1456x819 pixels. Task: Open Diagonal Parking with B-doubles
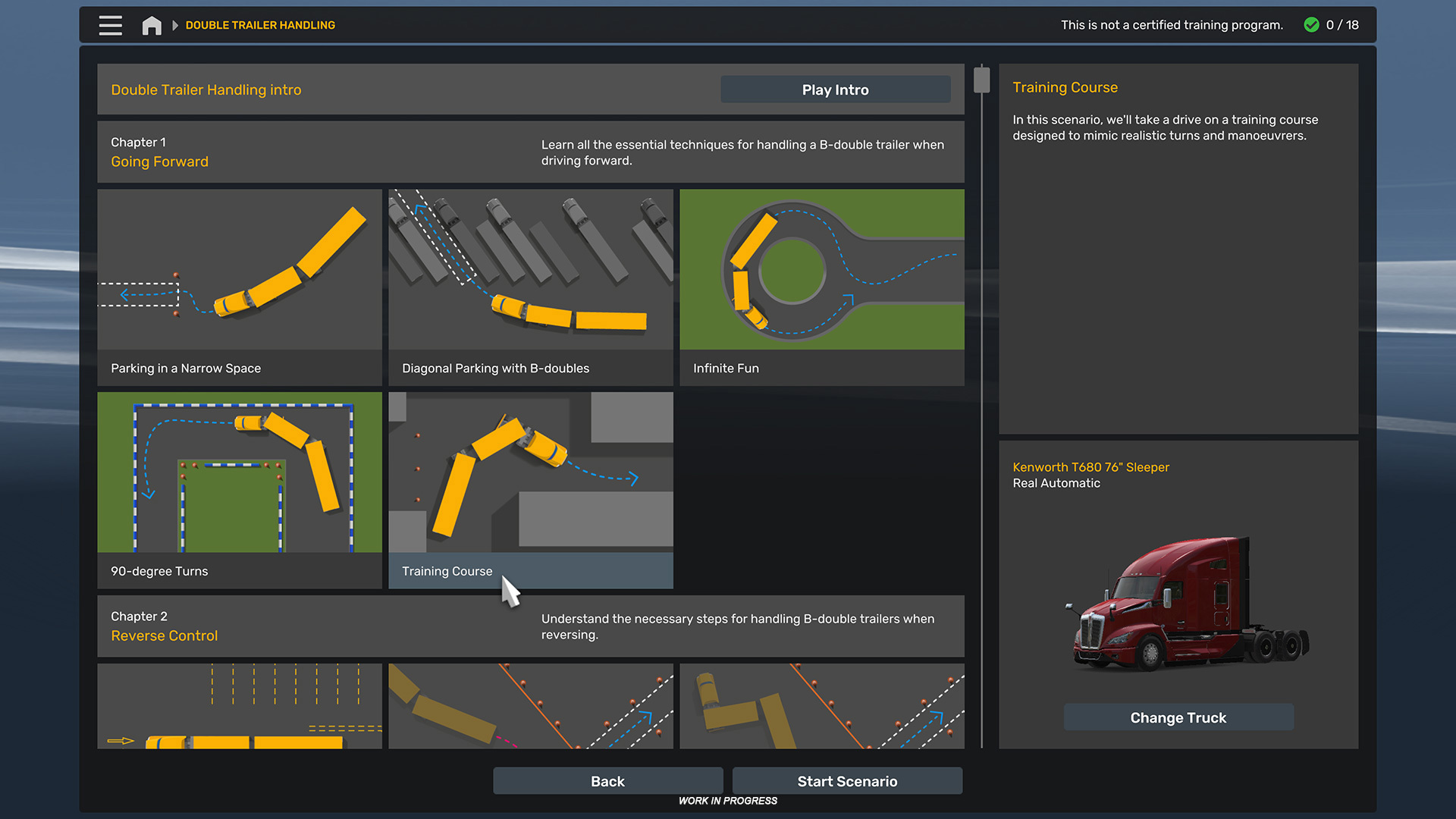[x=530, y=287]
